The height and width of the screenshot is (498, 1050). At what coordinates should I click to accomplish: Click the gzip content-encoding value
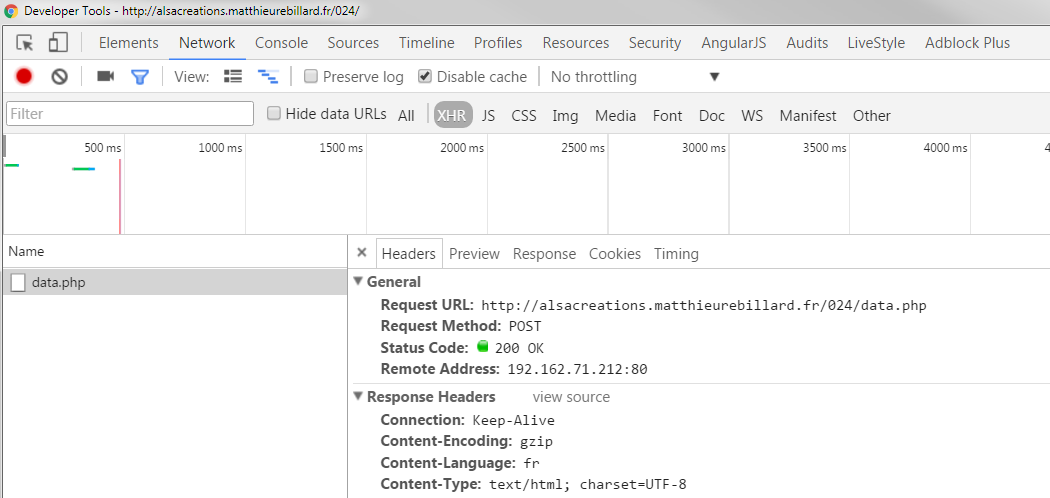click(536, 442)
